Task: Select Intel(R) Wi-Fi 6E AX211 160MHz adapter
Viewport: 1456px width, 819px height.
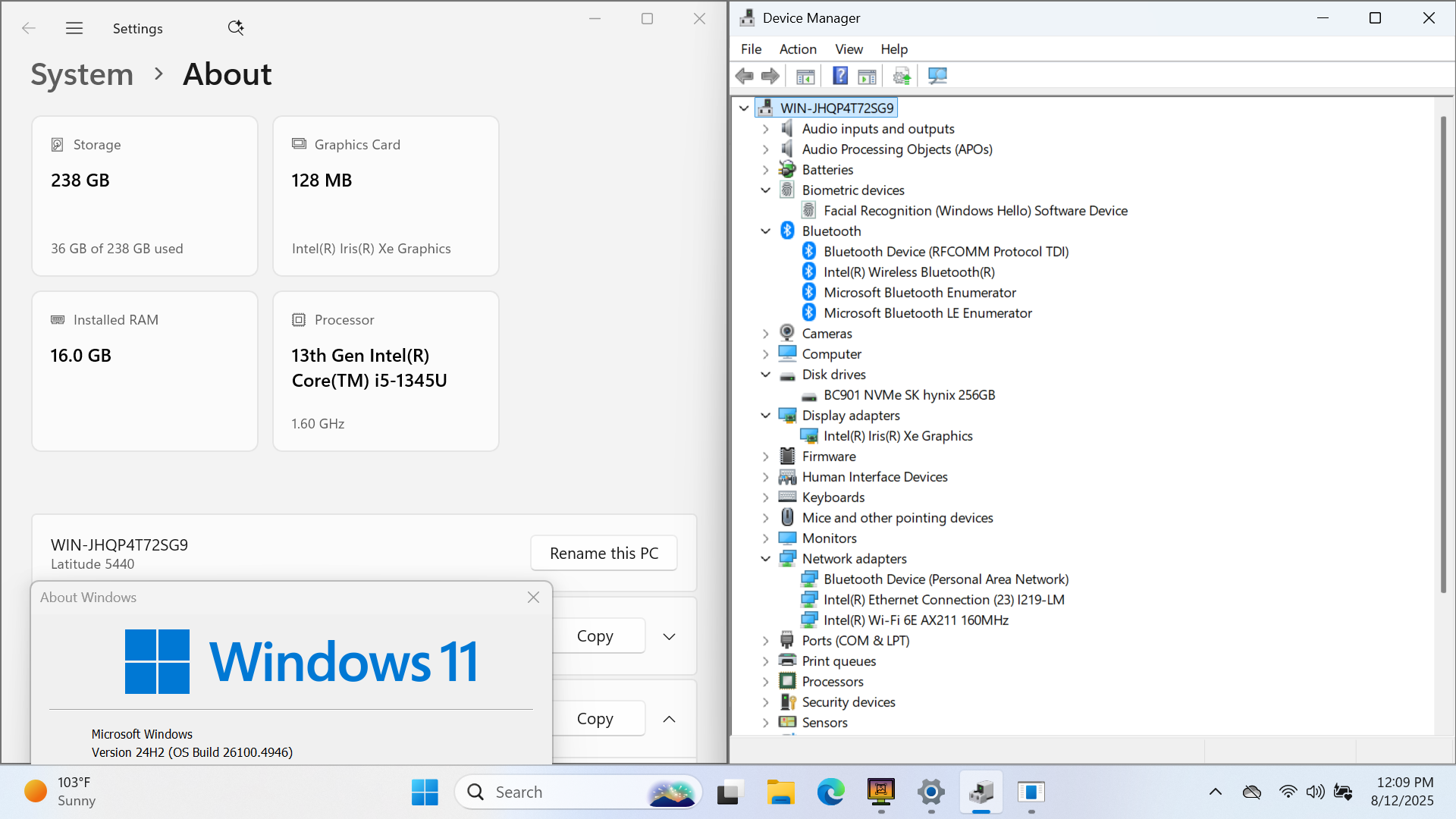Action: tap(916, 620)
